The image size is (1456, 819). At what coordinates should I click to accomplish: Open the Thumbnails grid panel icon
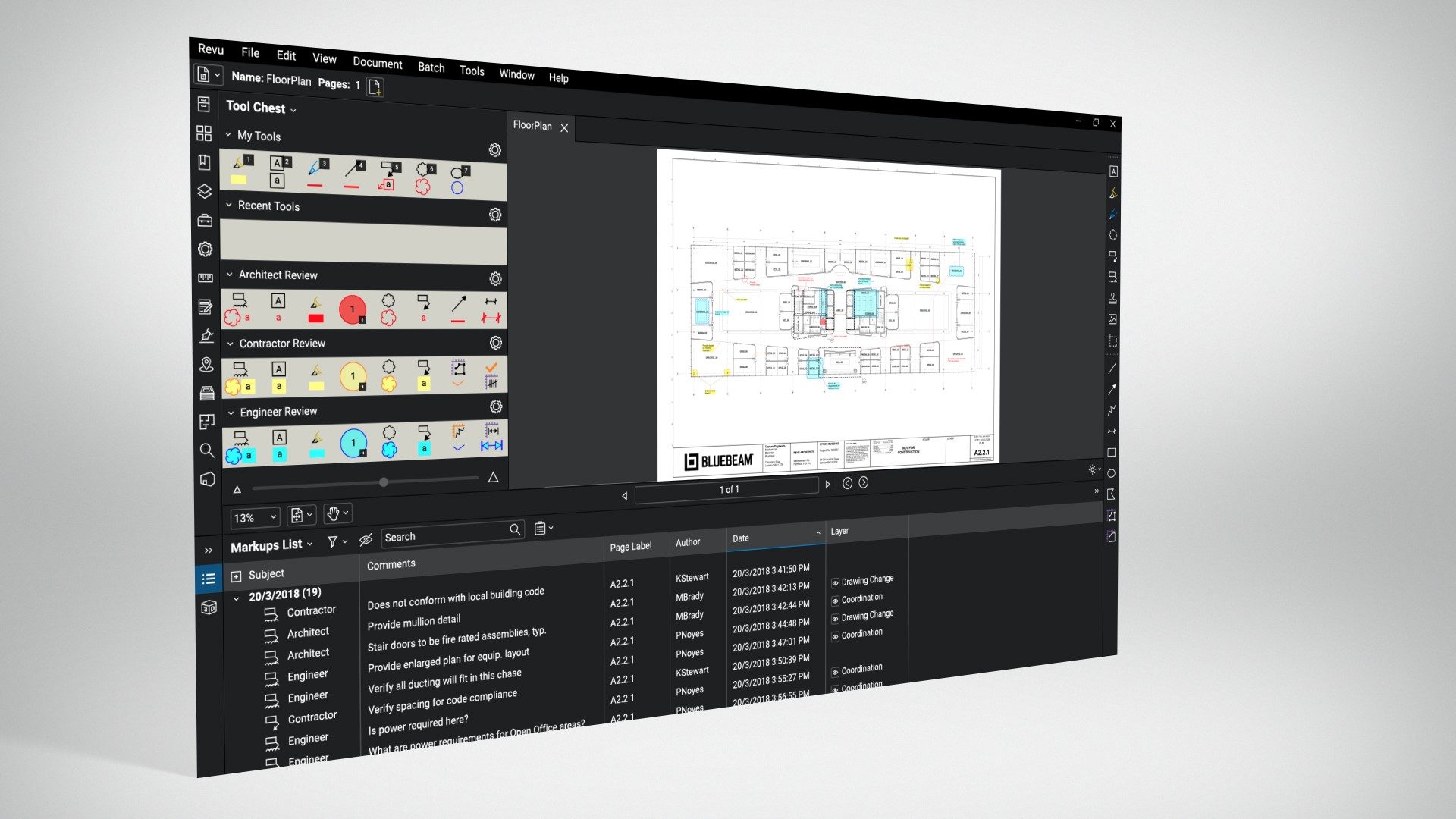204,133
